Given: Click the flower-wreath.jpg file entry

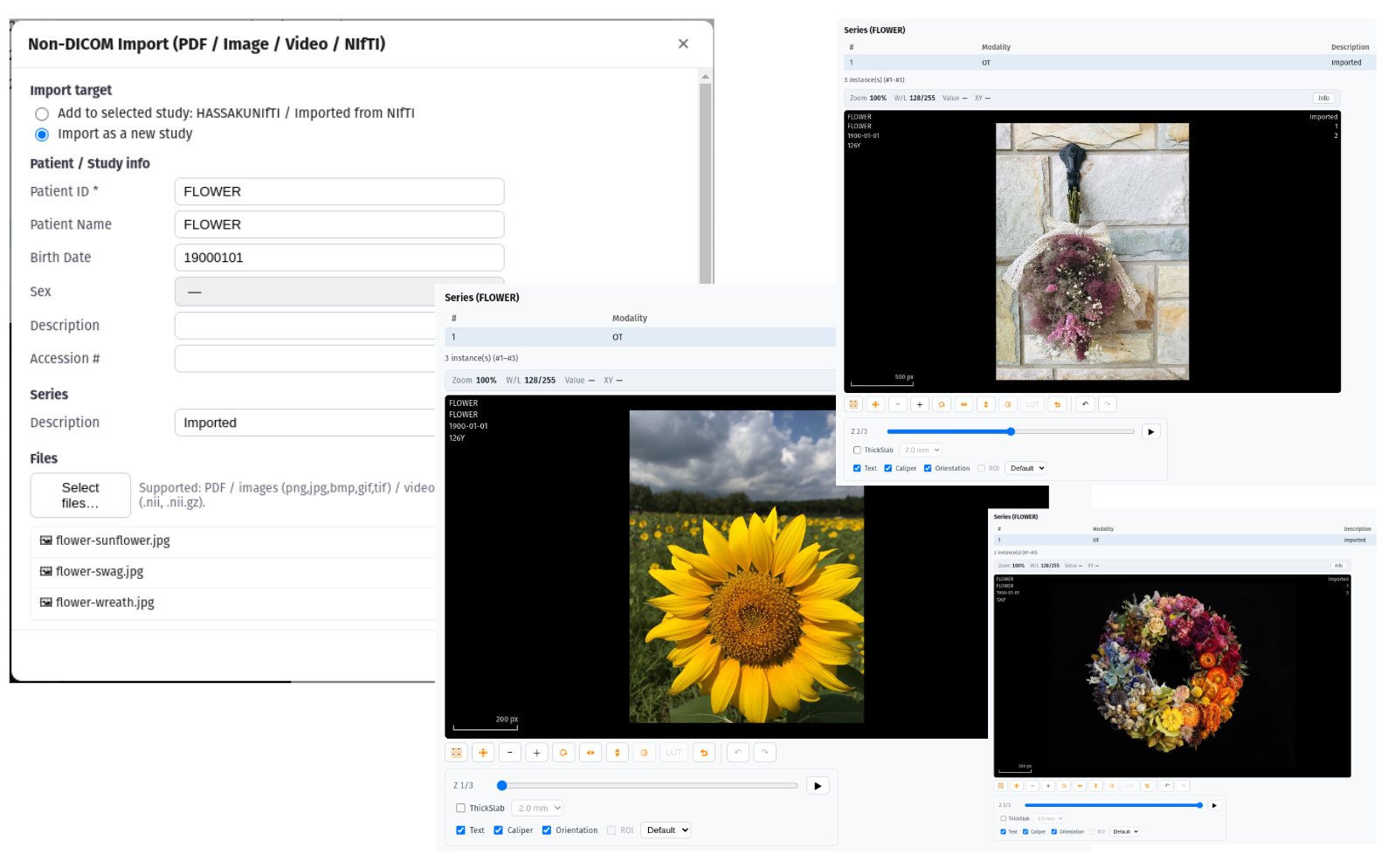Looking at the screenshot, I should (233, 603).
